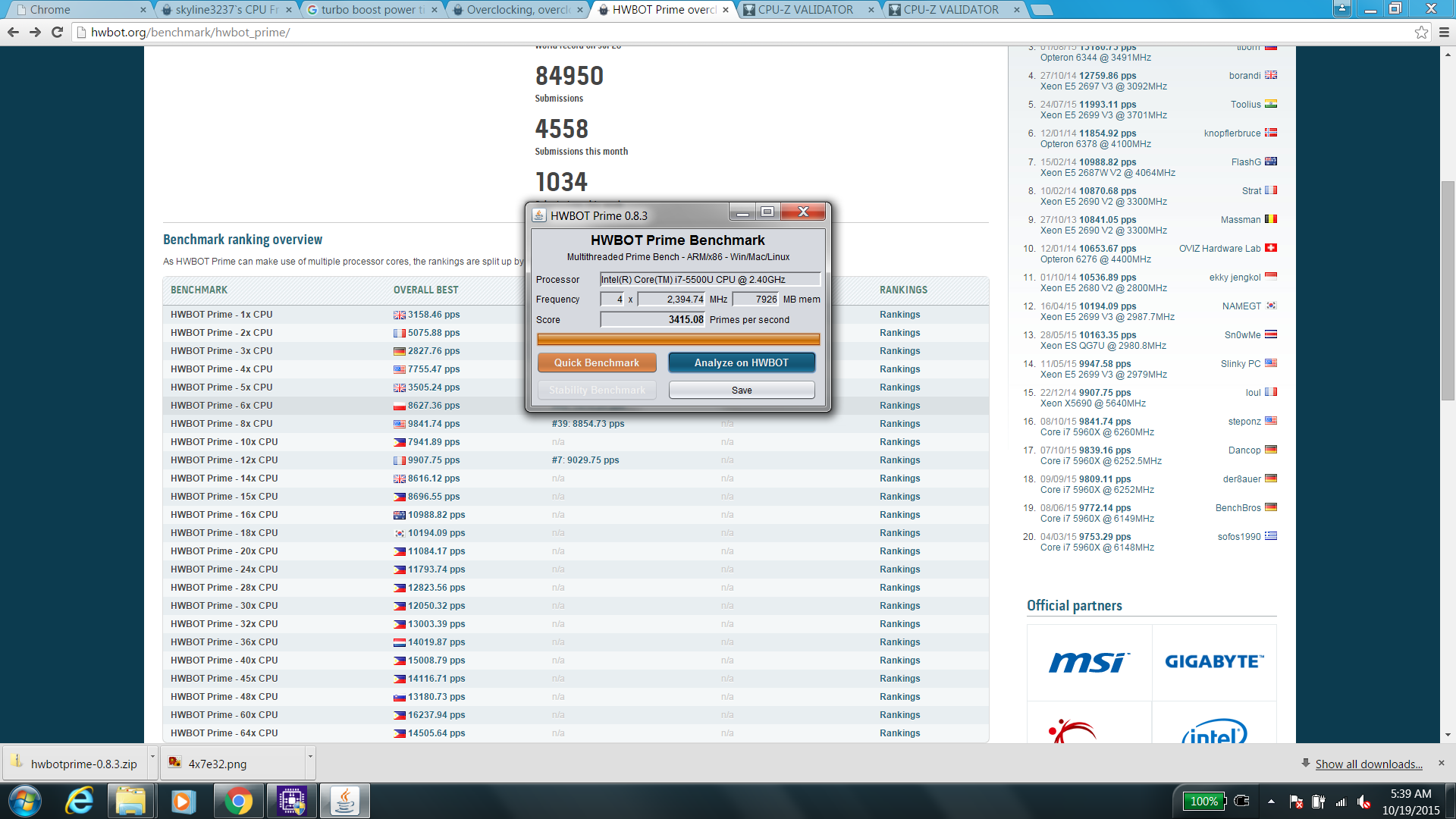Open the 7755.47 pps overall best score

pos(434,369)
